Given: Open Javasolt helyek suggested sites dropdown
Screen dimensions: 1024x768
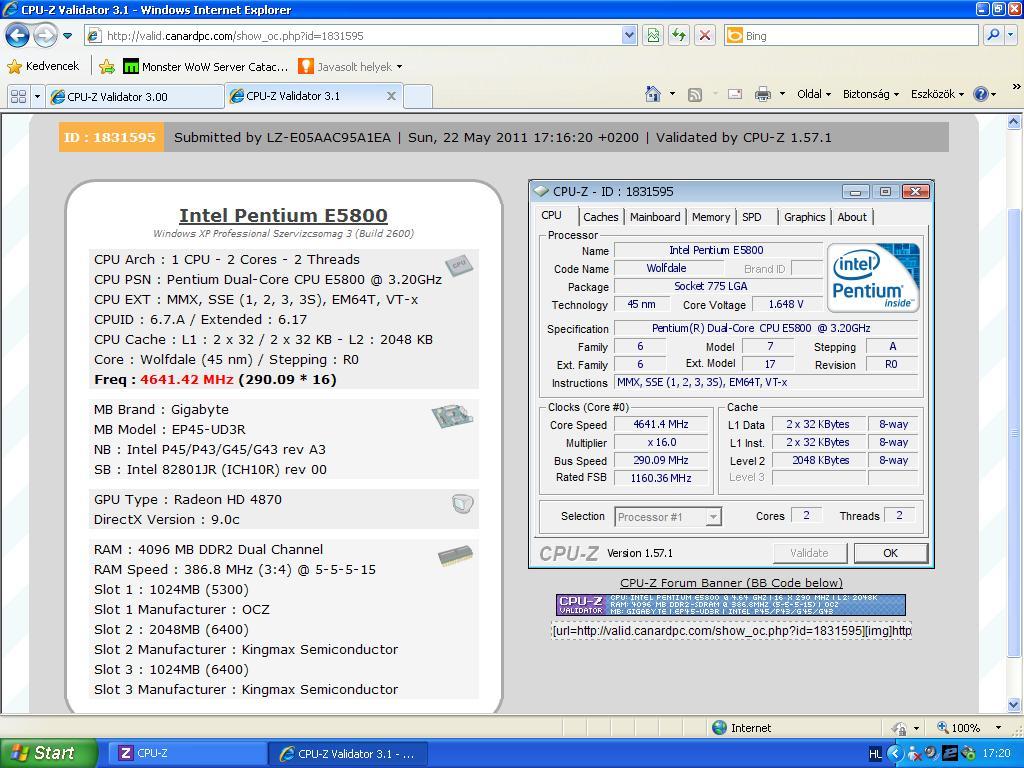Looking at the screenshot, I should tap(350, 66).
